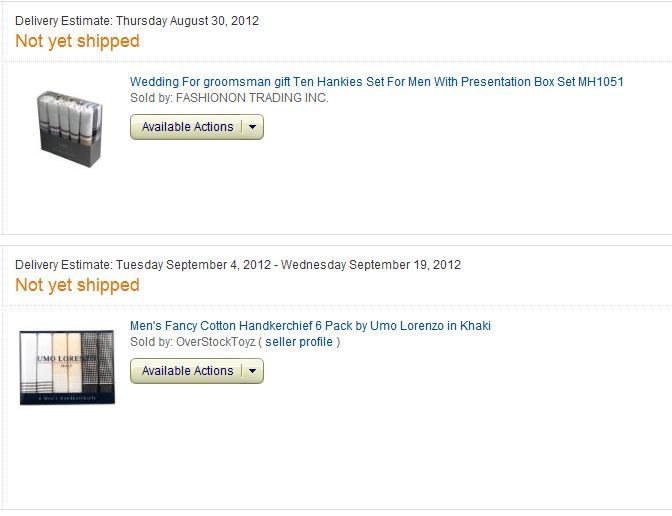Click the Delivery Estimate label for the August order

pos(63,21)
